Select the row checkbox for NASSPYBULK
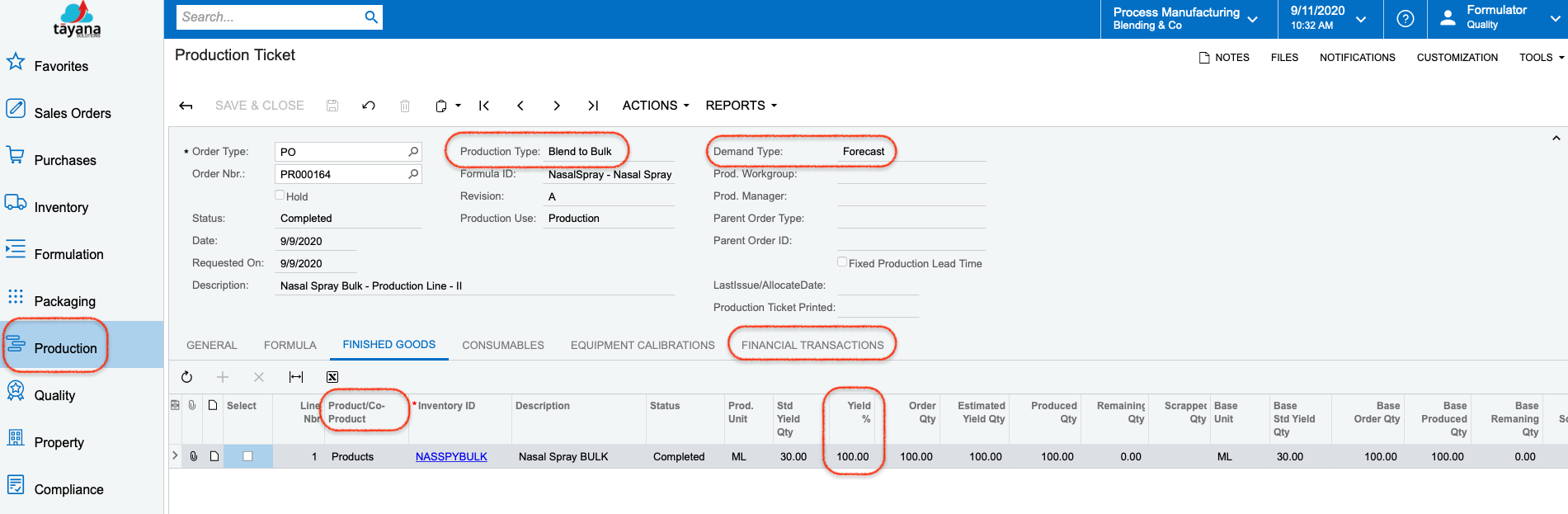 (x=247, y=456)
